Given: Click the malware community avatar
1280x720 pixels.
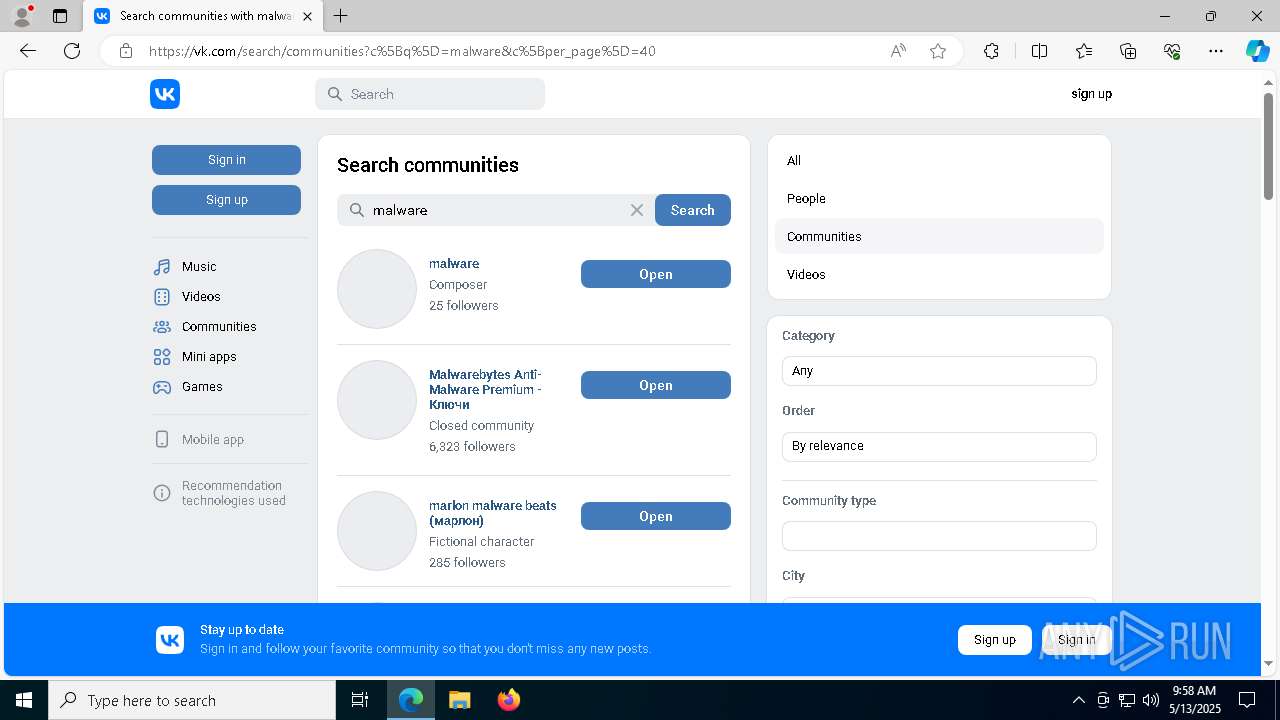Looking at the screenshot, I should 377,289.
